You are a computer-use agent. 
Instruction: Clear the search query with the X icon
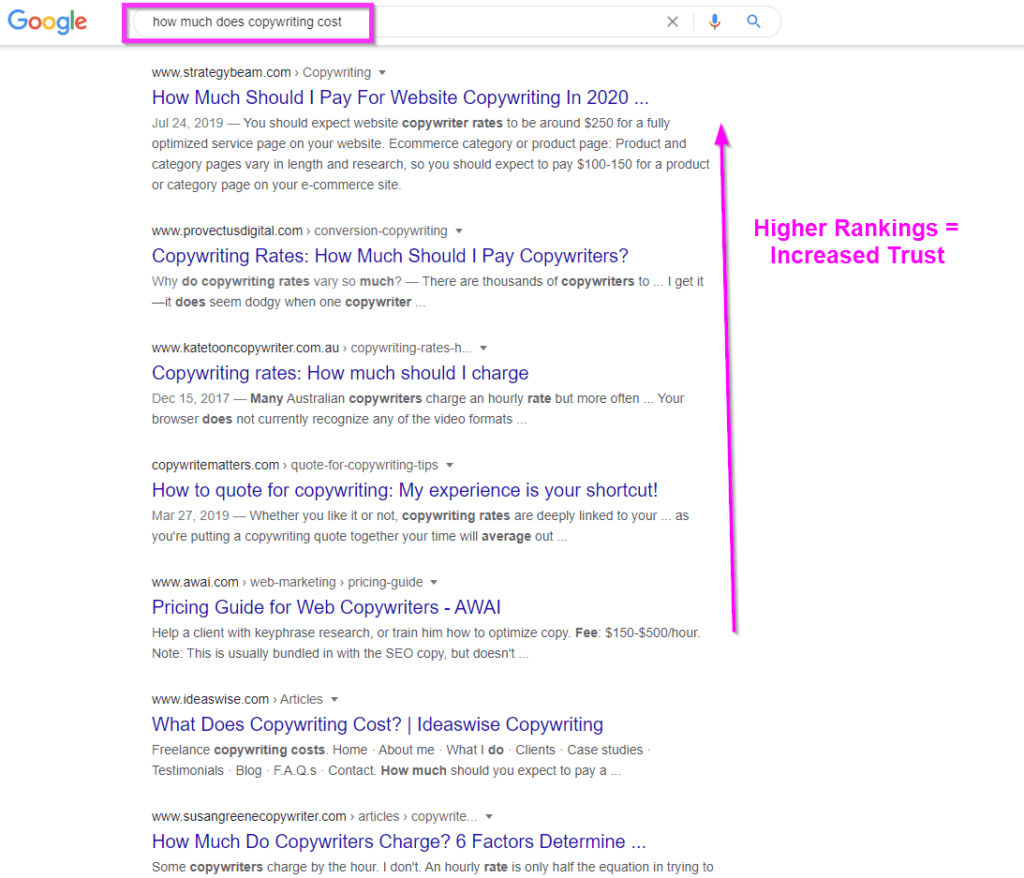(x=672, y=22)
